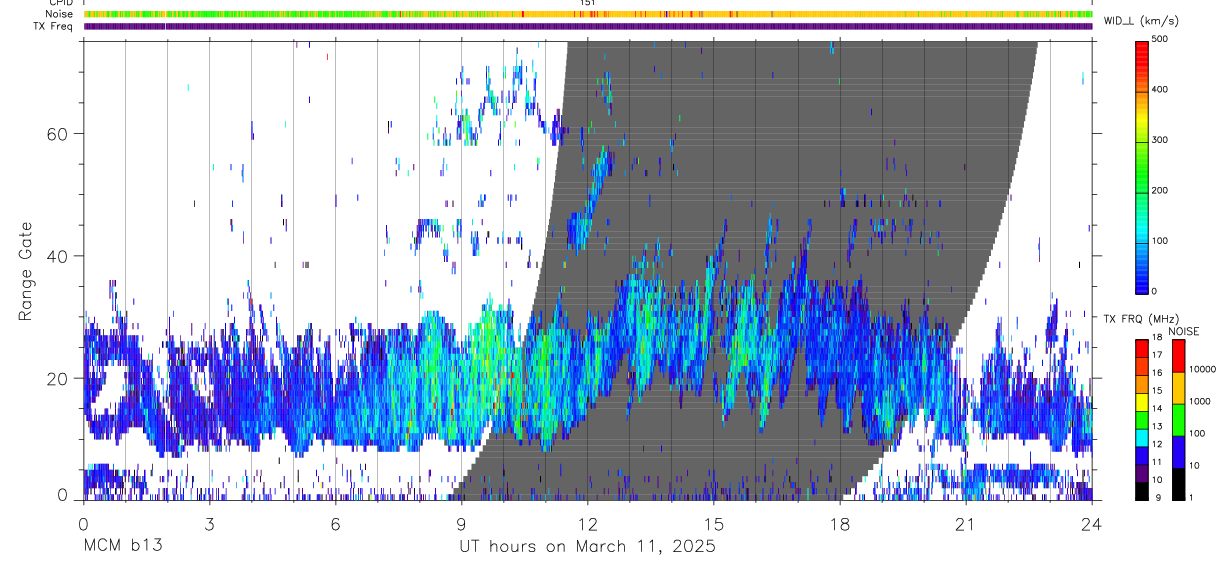Click the black 1–10 swatch in NOISE legend
The height and width of the screenshot is (567, 1228).
(x=1177, y=484)
